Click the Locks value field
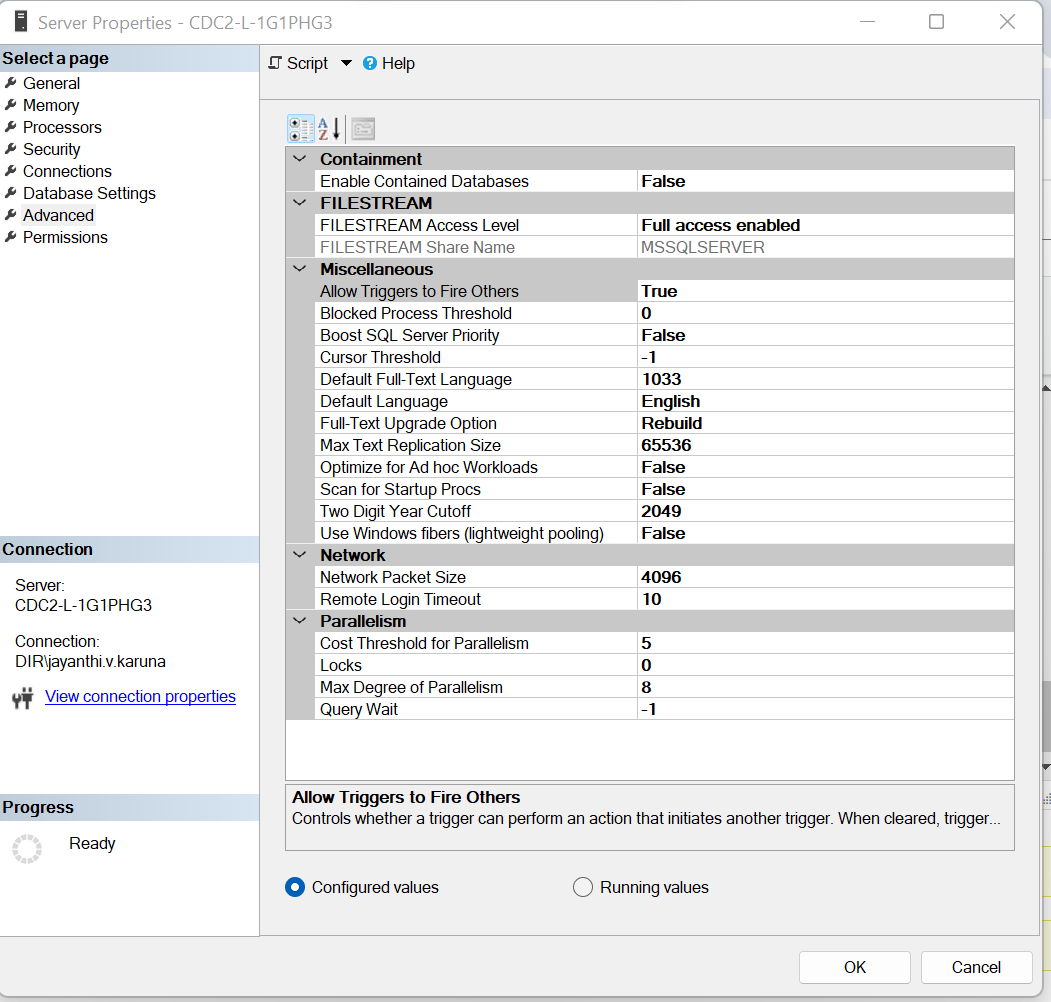Viewport: 1051px width, 1002px height. pyautogui.click(x=825, y=666)
